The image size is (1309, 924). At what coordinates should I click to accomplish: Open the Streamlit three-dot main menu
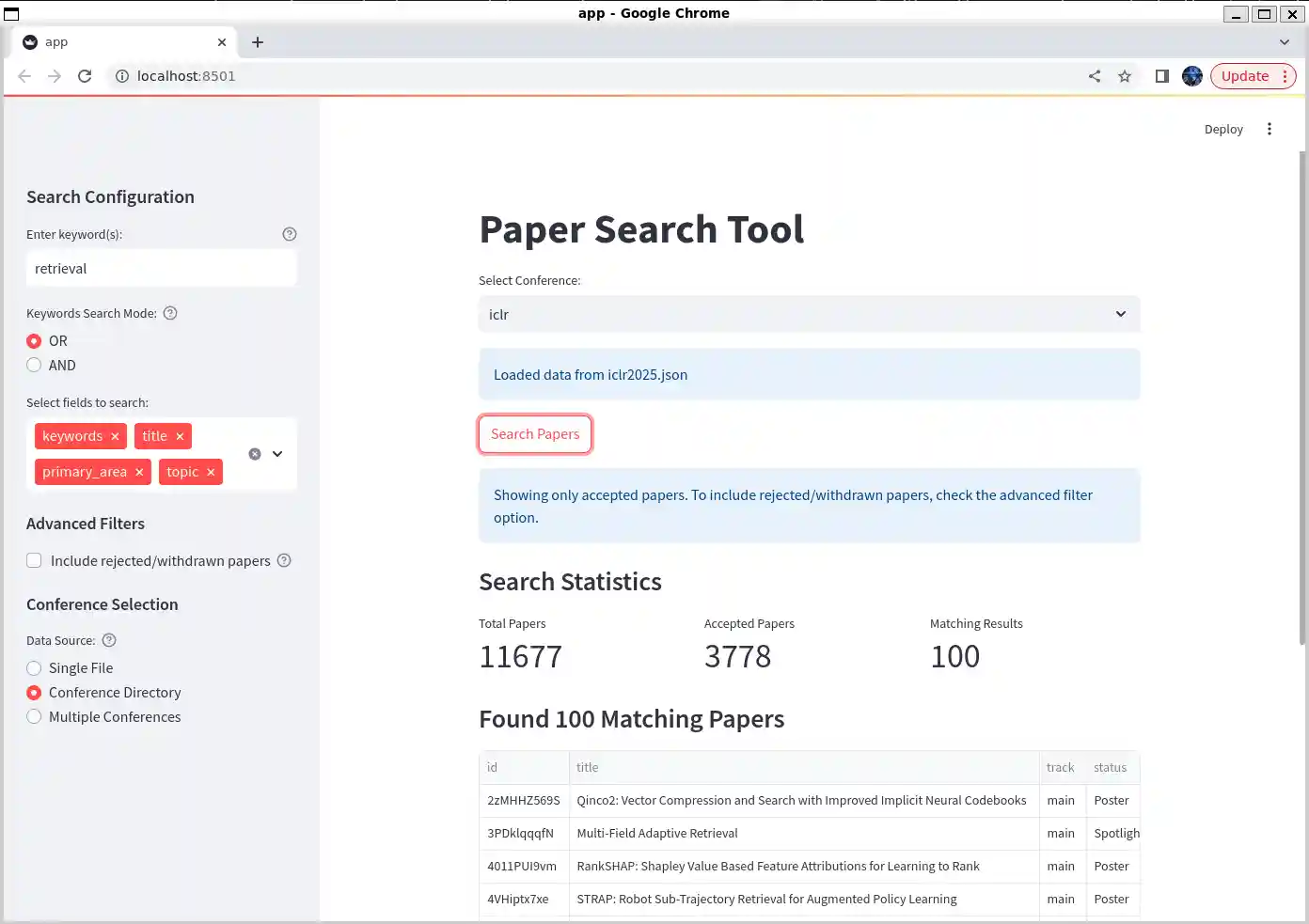click(1270, 129)
